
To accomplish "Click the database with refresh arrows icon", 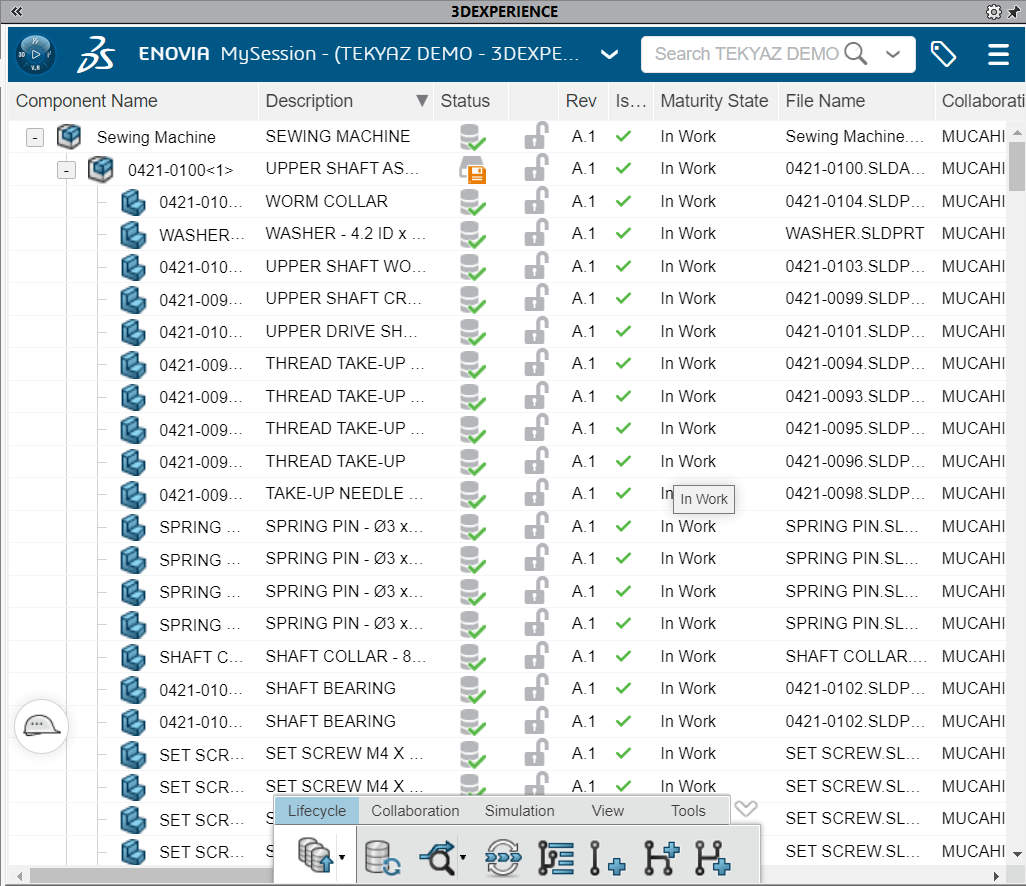I will (x=382, y=858).
